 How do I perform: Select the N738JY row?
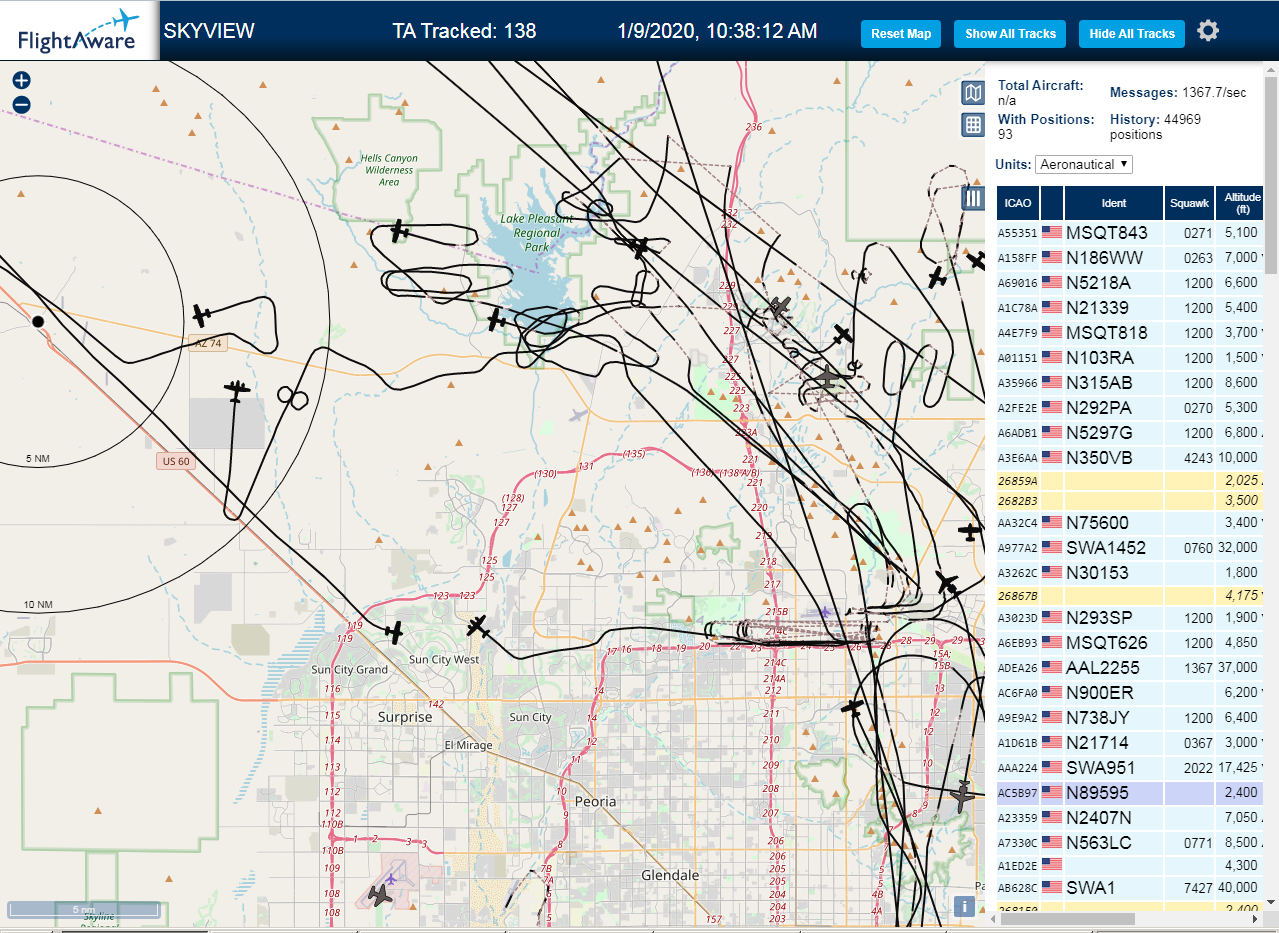(1130, 717)
